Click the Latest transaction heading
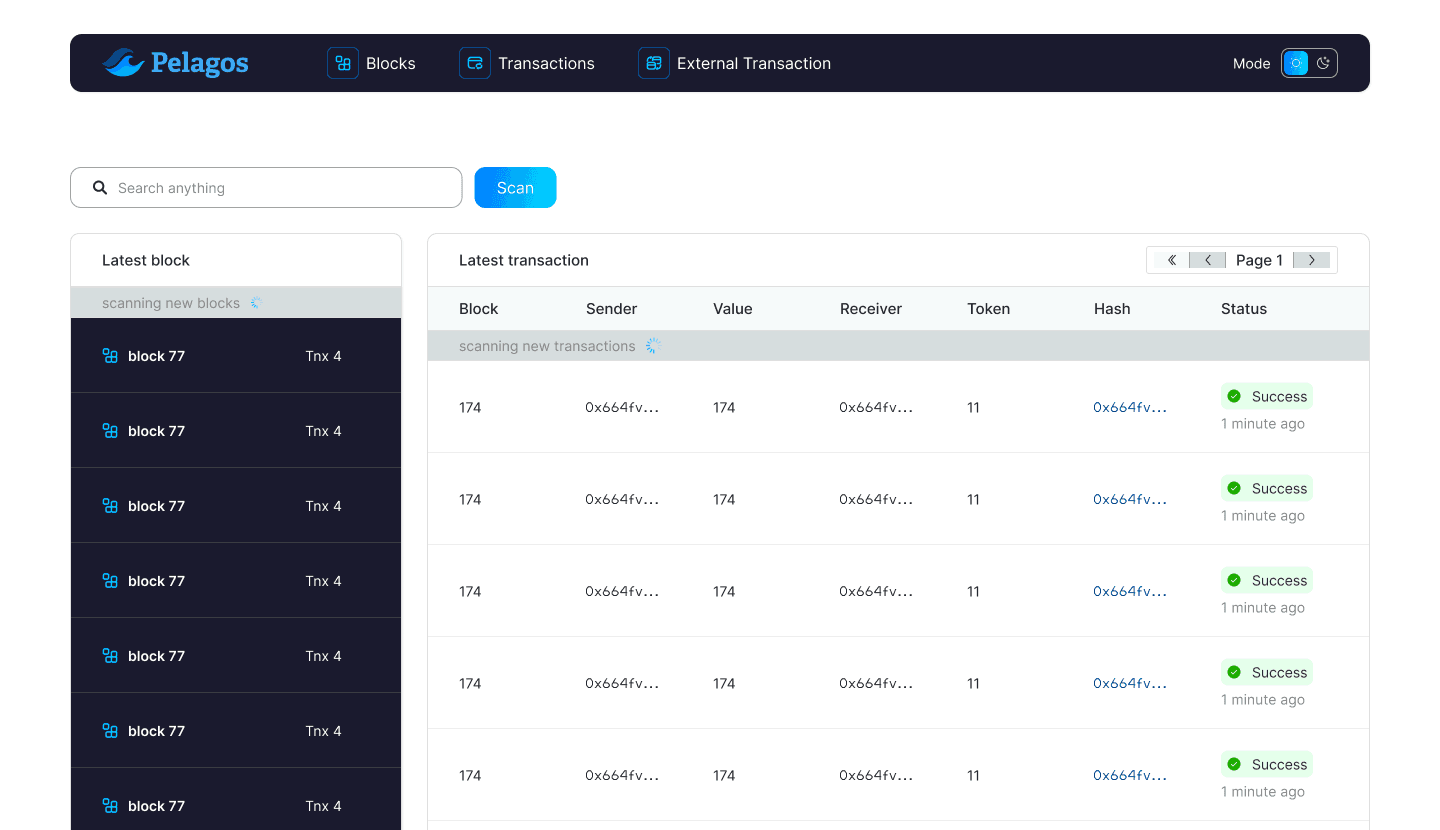This screenshot has height=830, width=1440. (x=524, y=260)
